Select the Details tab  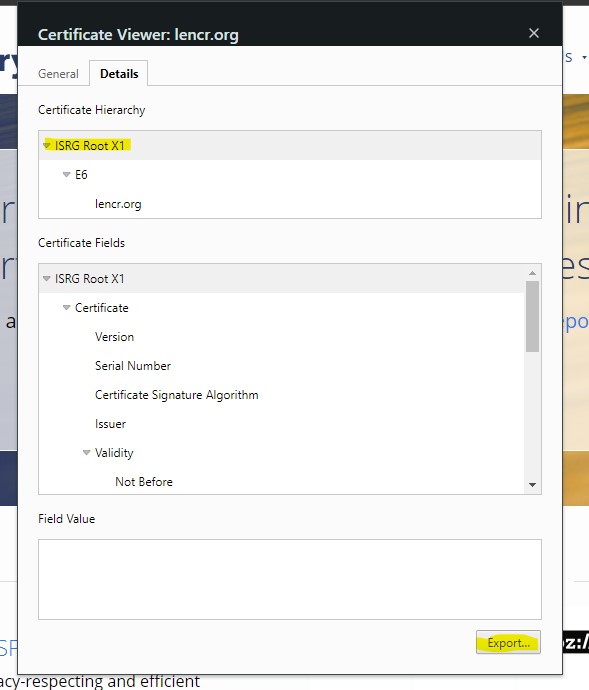119,73
